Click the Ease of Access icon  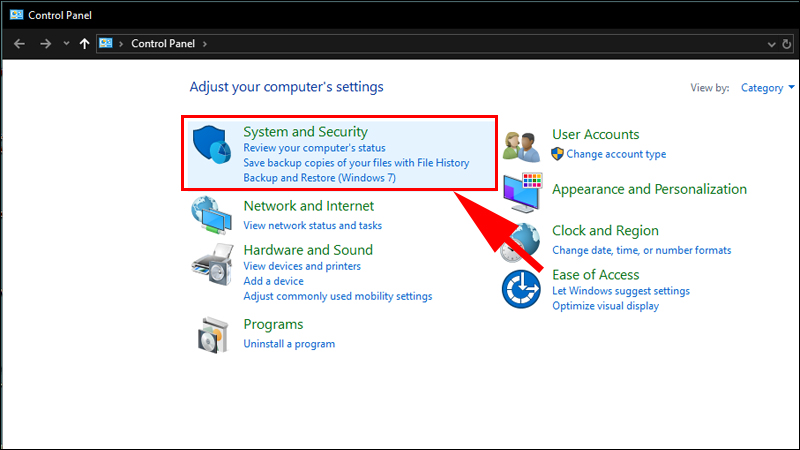521,288
